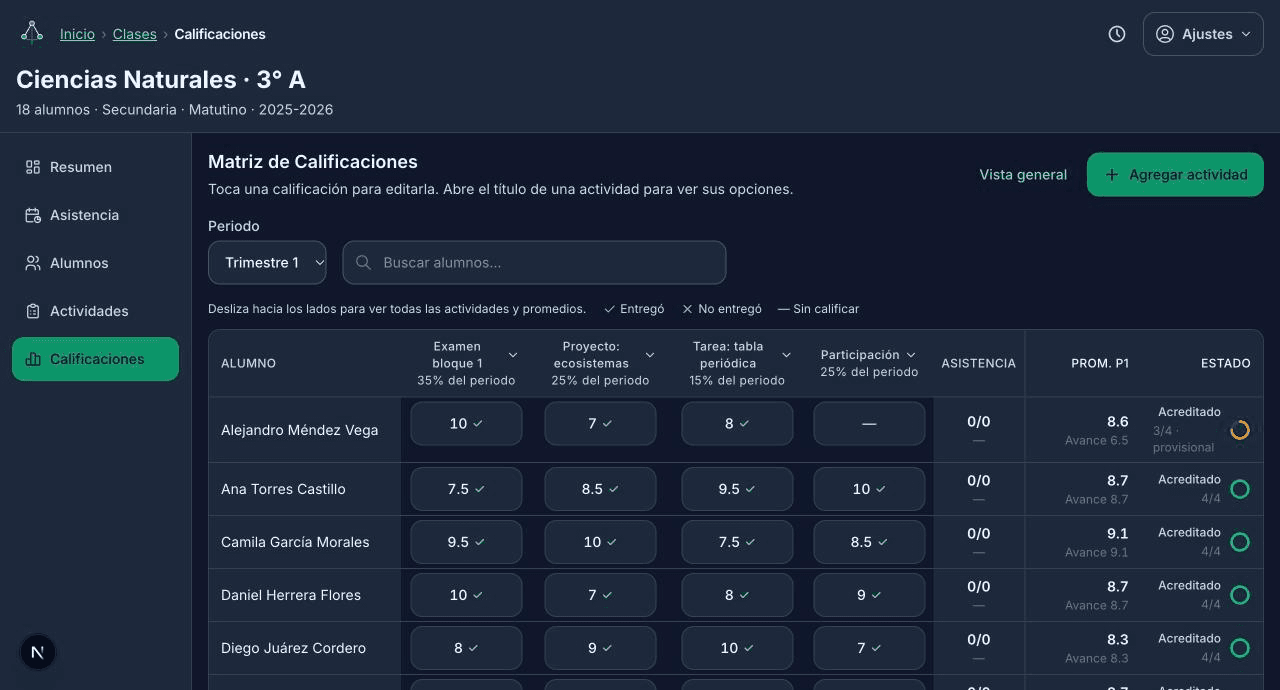Edit Camila's Tarea grade 7.5
The height and width of the screenshot is (690, 1280).
tap(737, 542)
